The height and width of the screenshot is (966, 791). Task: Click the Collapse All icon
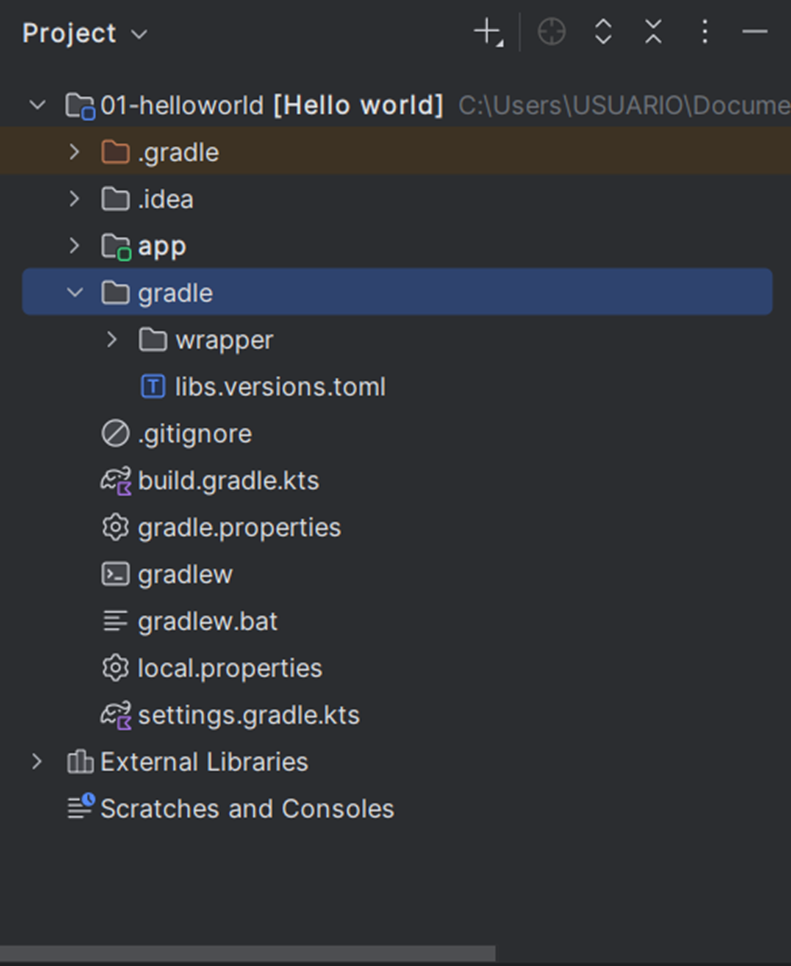pos(653,31)
